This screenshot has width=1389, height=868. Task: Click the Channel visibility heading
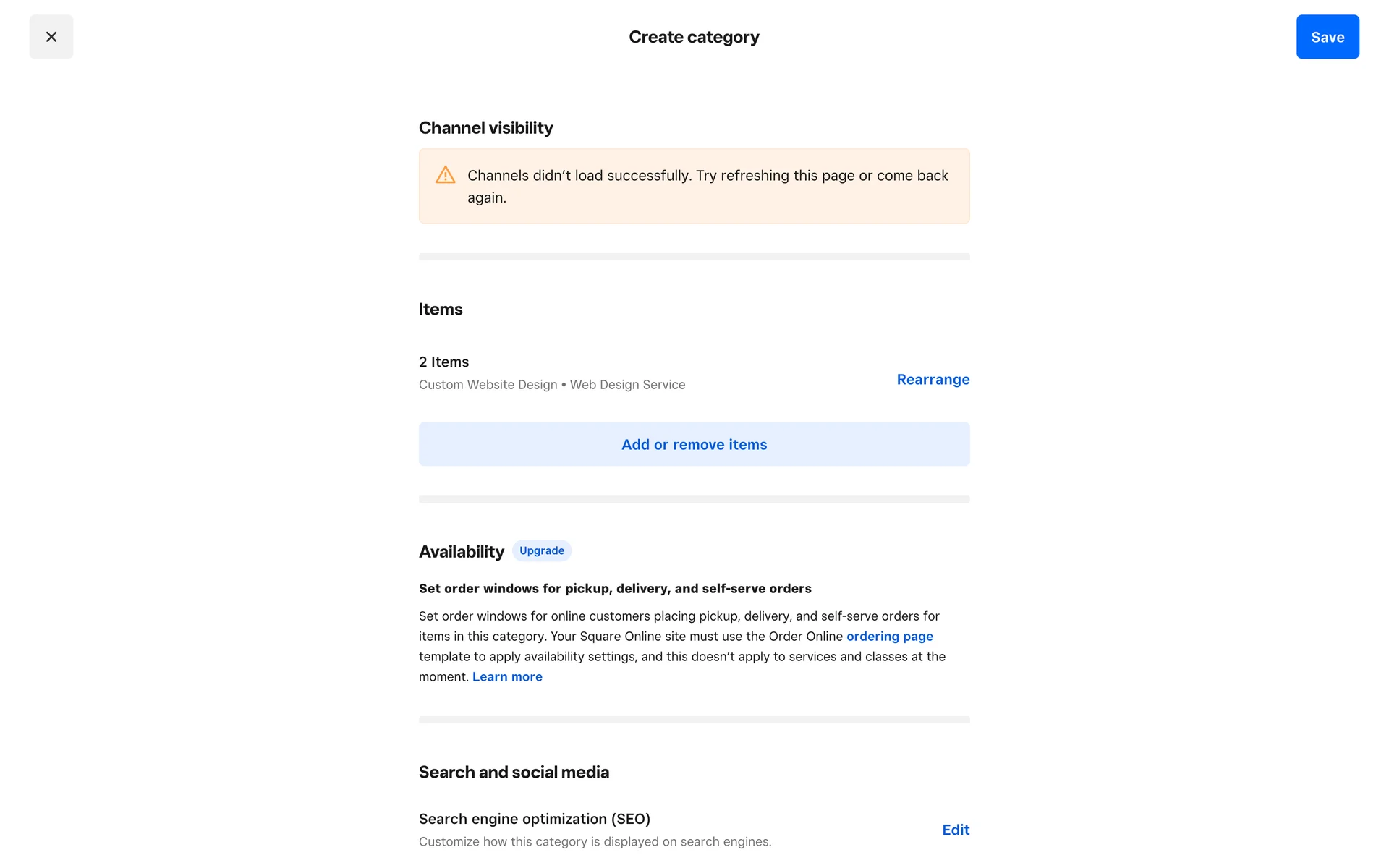click(x=485, y=128)
